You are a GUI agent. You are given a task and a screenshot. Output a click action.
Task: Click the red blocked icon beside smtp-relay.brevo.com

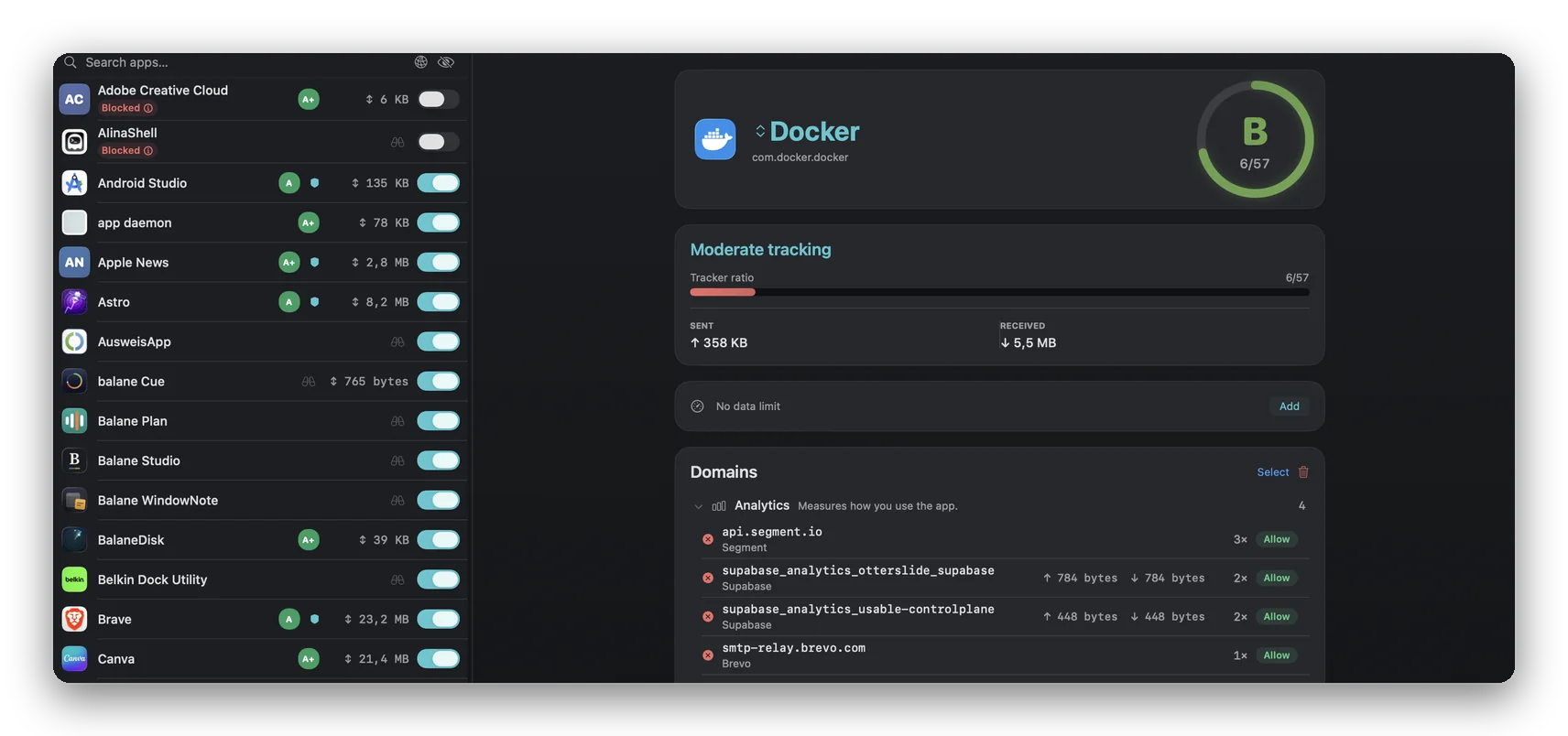pos(708,655)
